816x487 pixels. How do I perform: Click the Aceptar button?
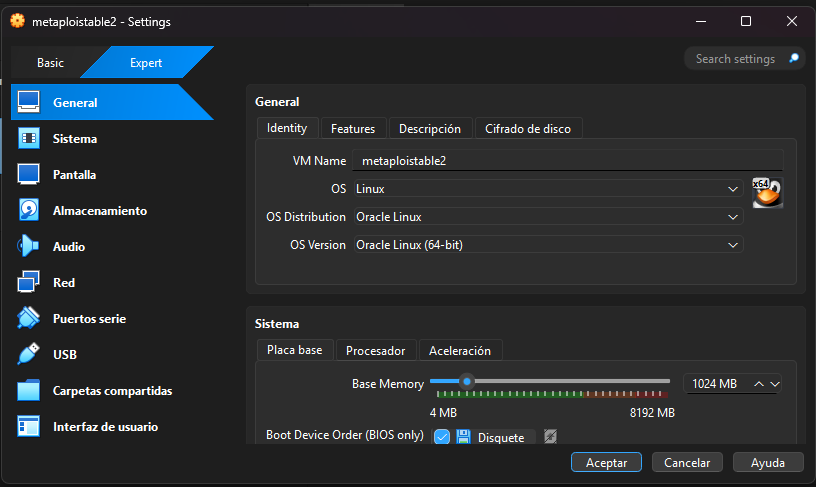606,463
